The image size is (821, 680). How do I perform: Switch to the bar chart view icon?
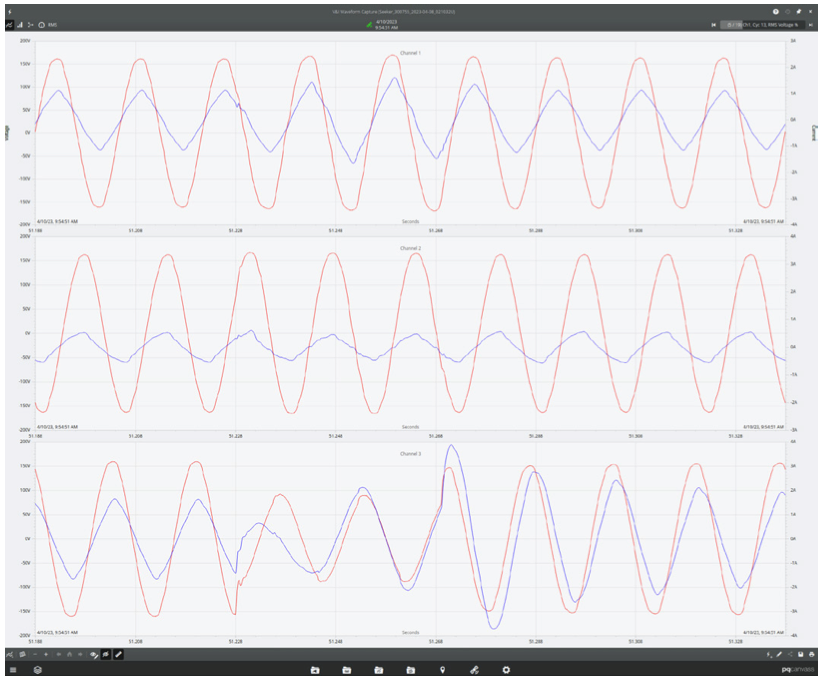[x=20, y=25]
